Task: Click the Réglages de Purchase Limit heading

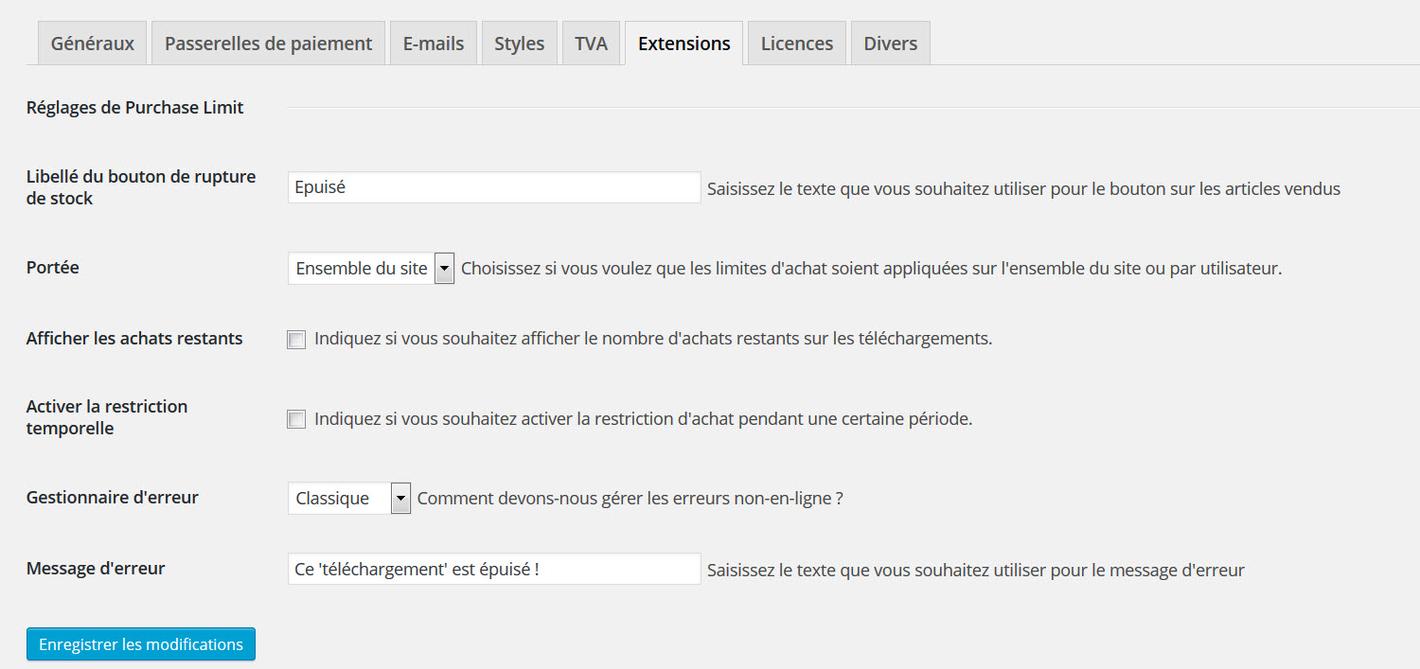Action: tap(135, 107)
